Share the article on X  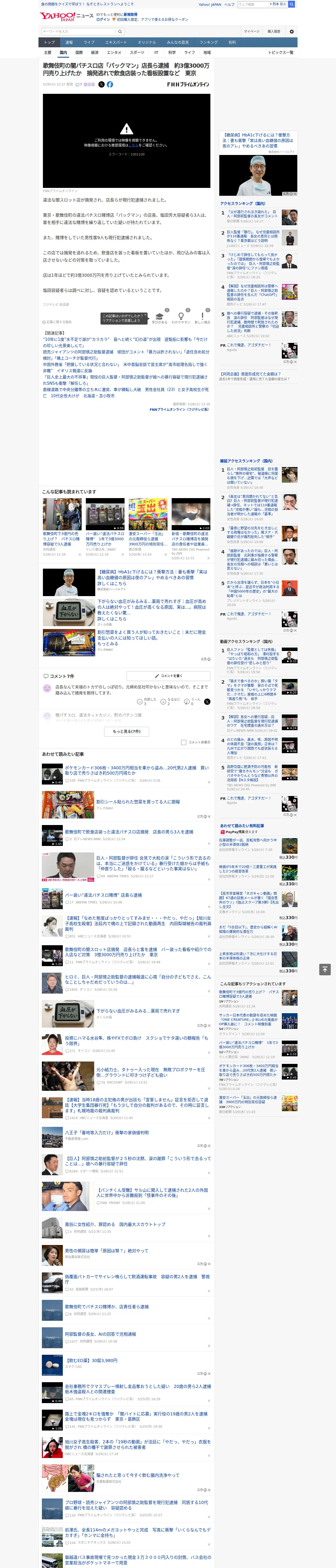point(101,85)
